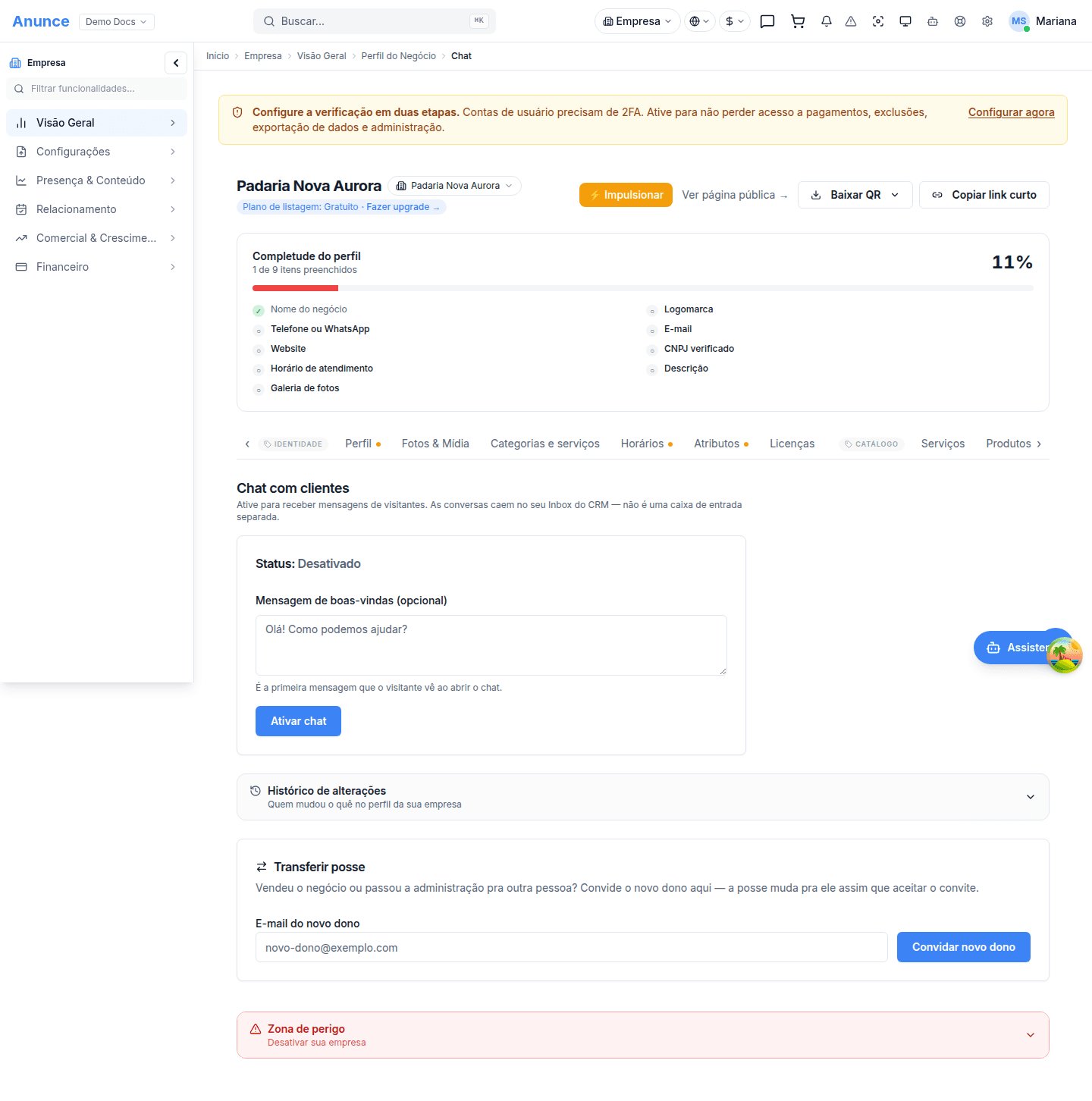Expand Relacionamento sidebar item
The image size is (1092, 1101).
(97, 209)
